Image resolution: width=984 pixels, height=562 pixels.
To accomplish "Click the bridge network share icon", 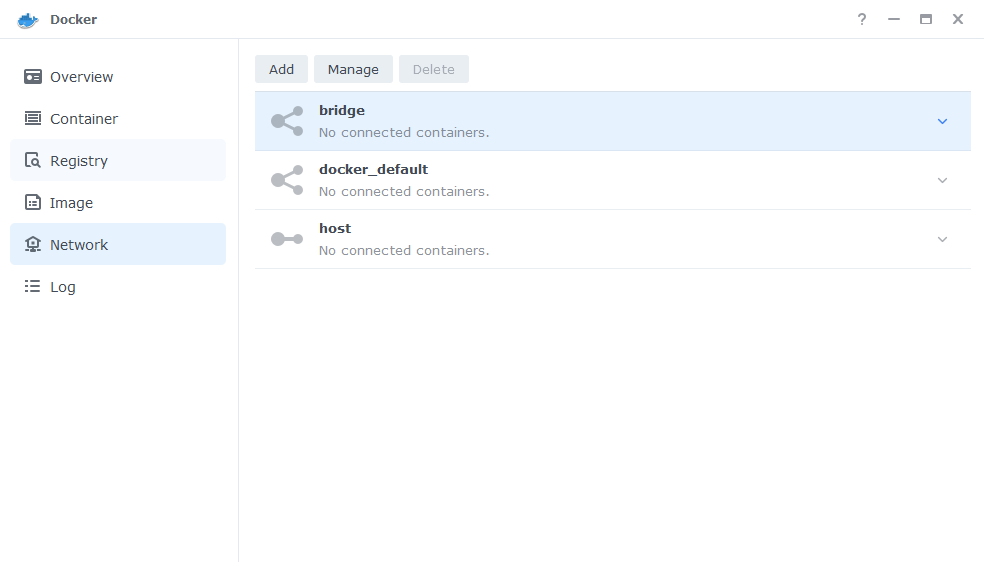I will click(287, 121).
